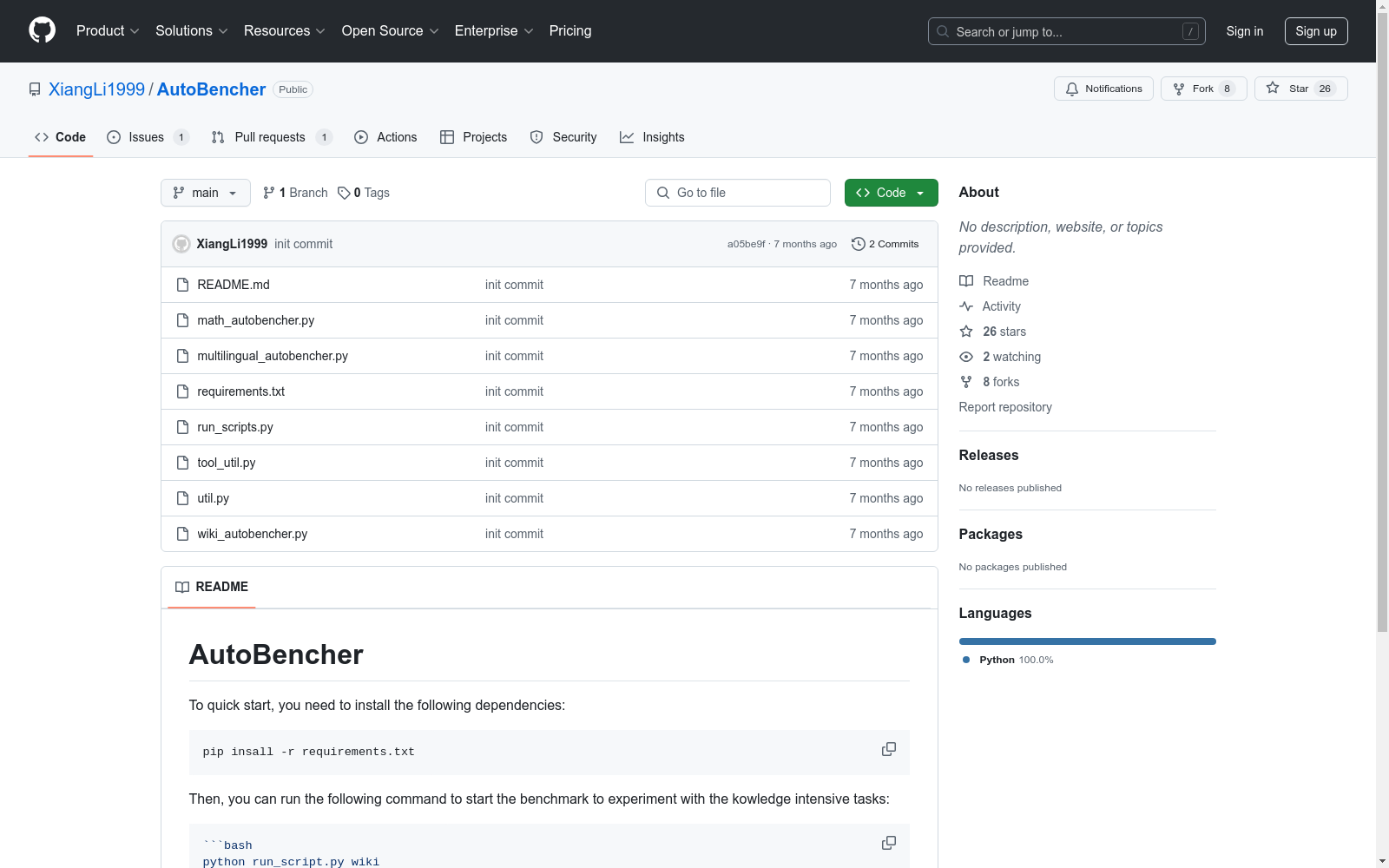The width and height of the screenshot is (1389, 868).
Task: Click the XiangLi1999 avatar in commit row
Action: 181,244
